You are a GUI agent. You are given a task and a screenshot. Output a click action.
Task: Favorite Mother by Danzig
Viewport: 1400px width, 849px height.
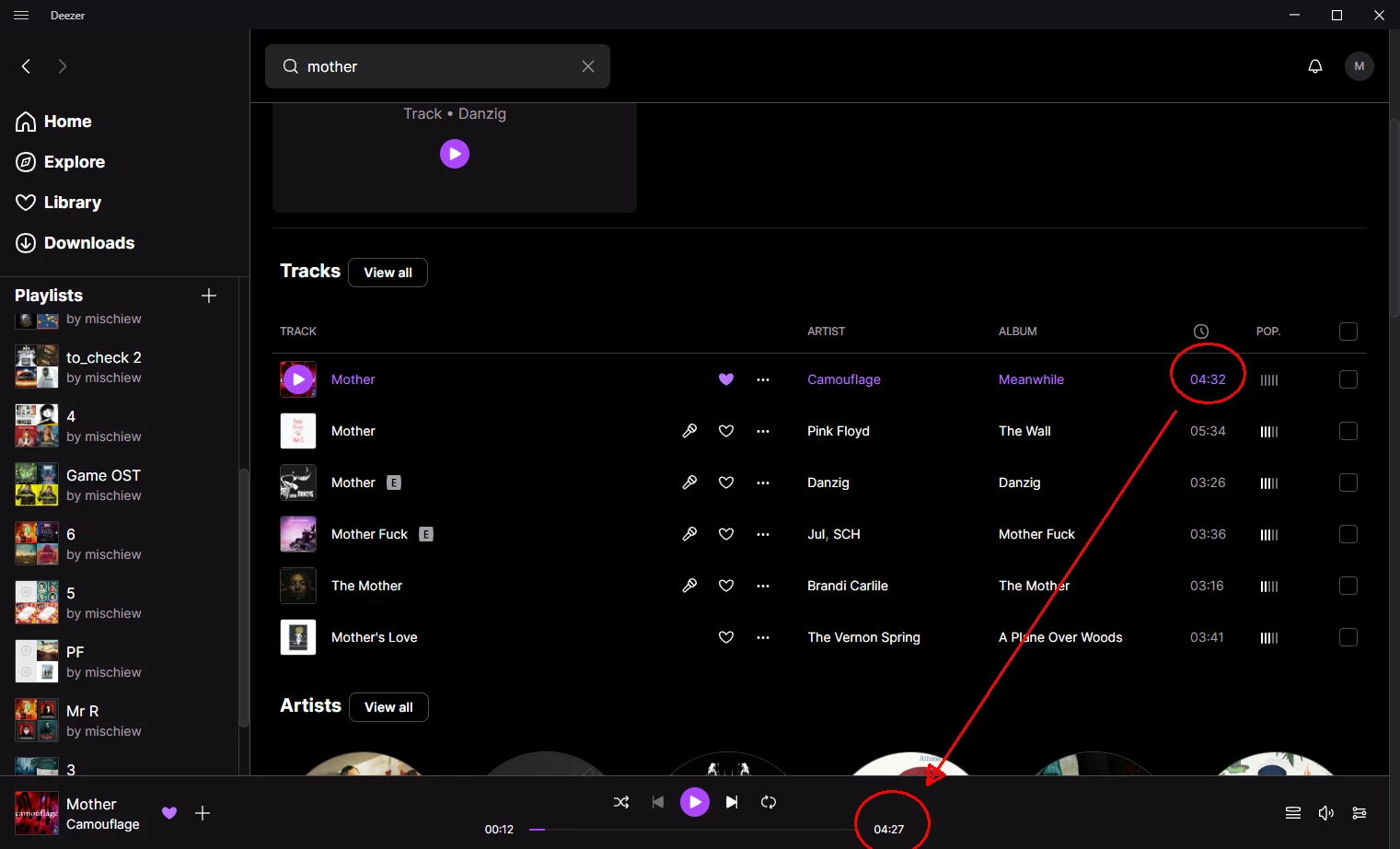tap(726, 483)
